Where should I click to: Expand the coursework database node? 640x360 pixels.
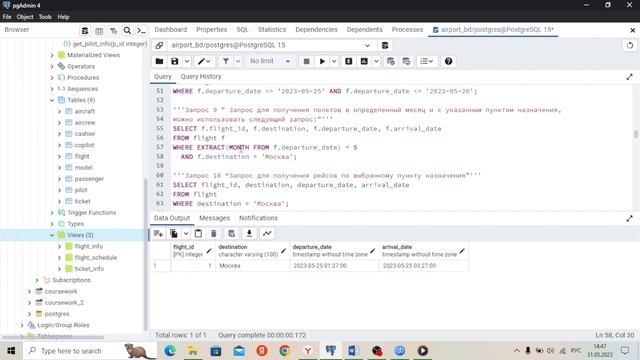(x=29, y=291)
